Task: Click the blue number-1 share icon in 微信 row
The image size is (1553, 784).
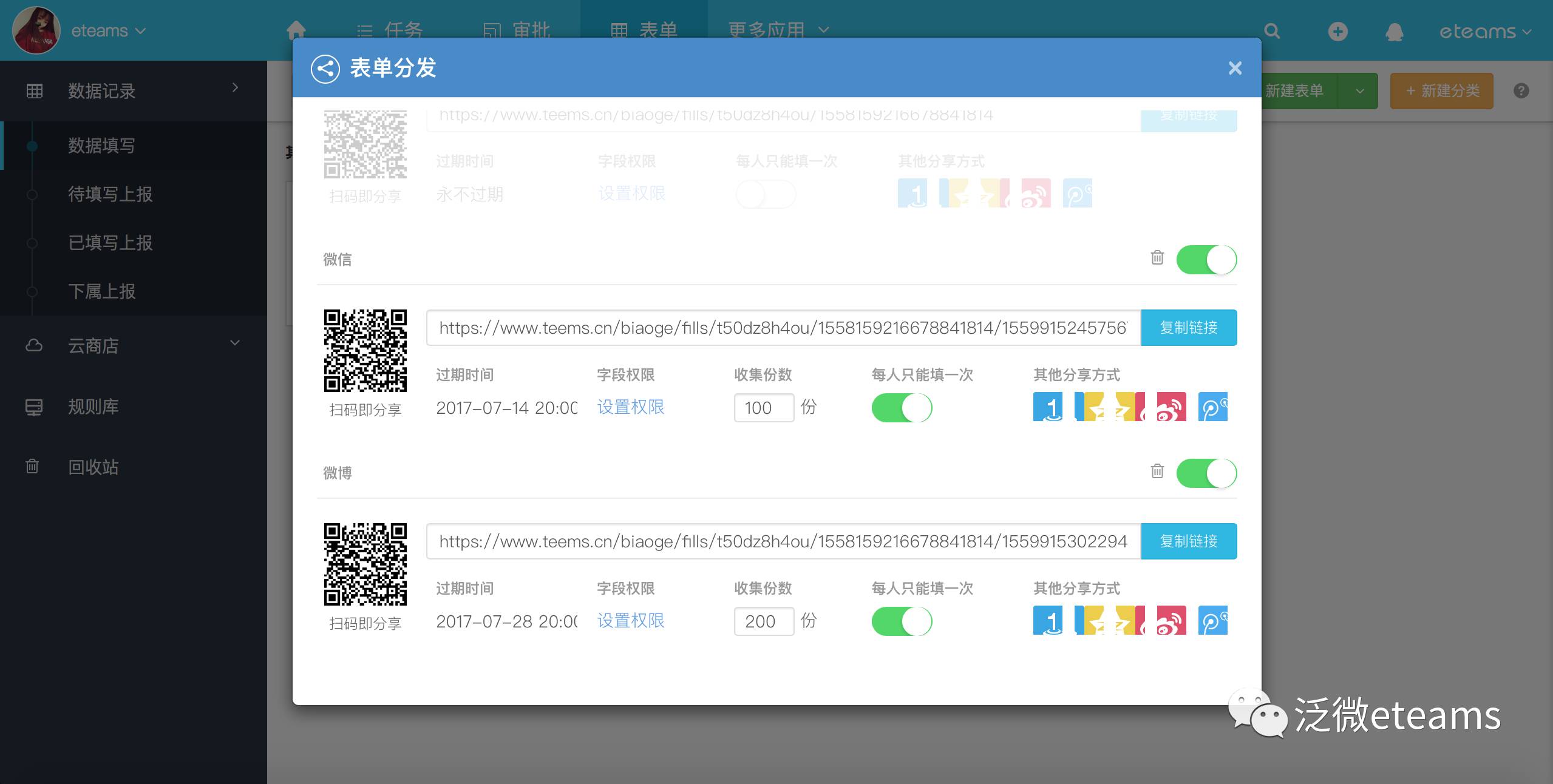Action: click(x=1048, y=407)
